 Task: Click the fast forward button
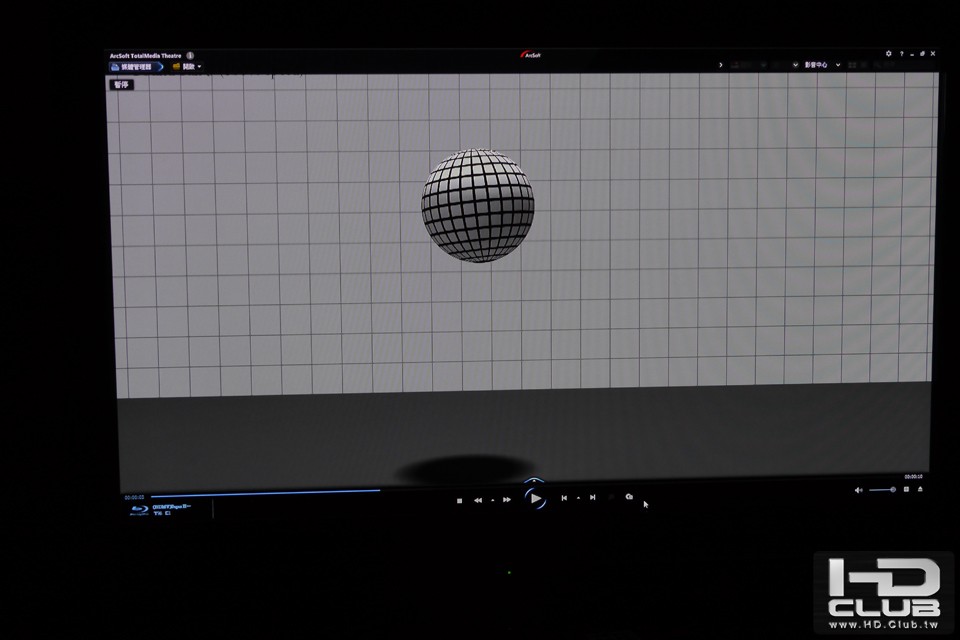pos(507,500)
